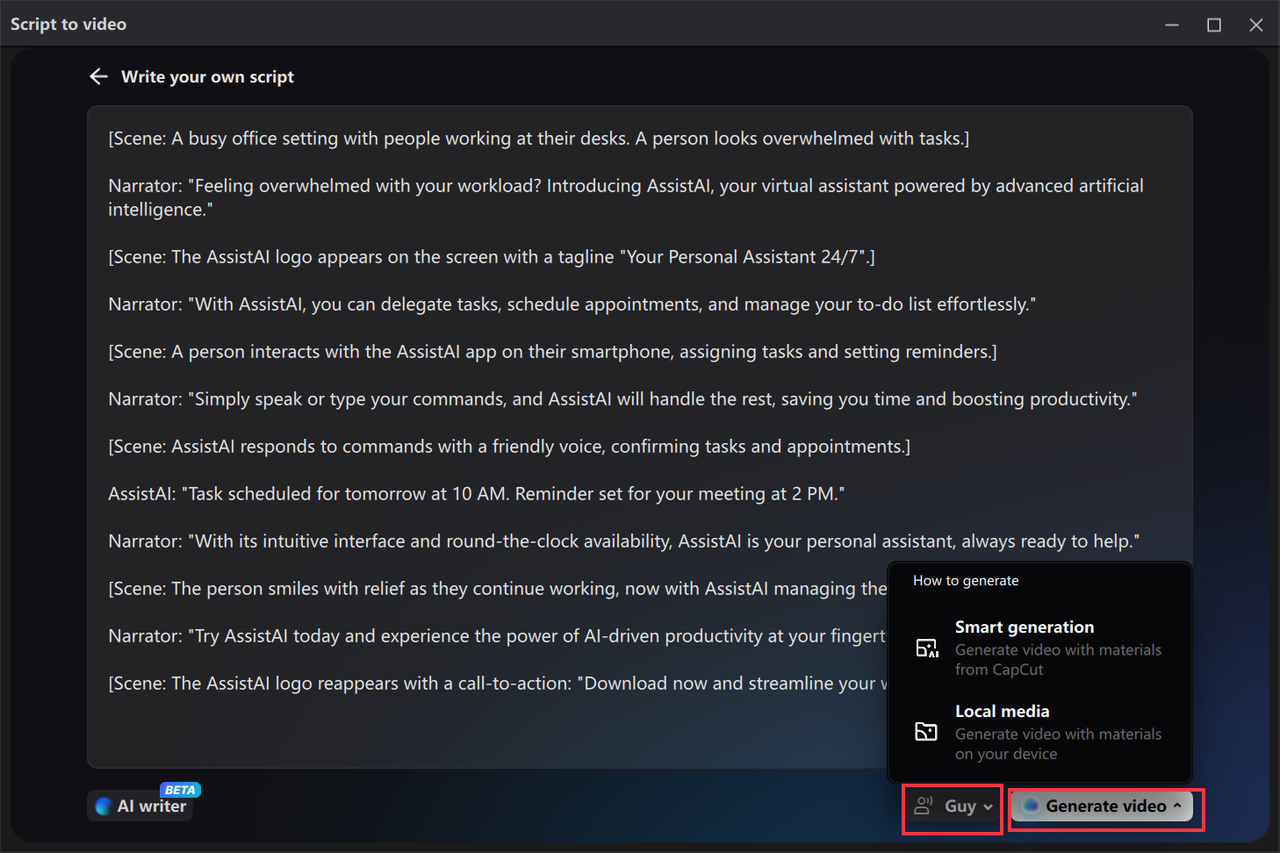This screenshot has width=1280, height=853.
Task: Click the narrator line "Try AssistAI today"
Action: click(x=498, y=636)
